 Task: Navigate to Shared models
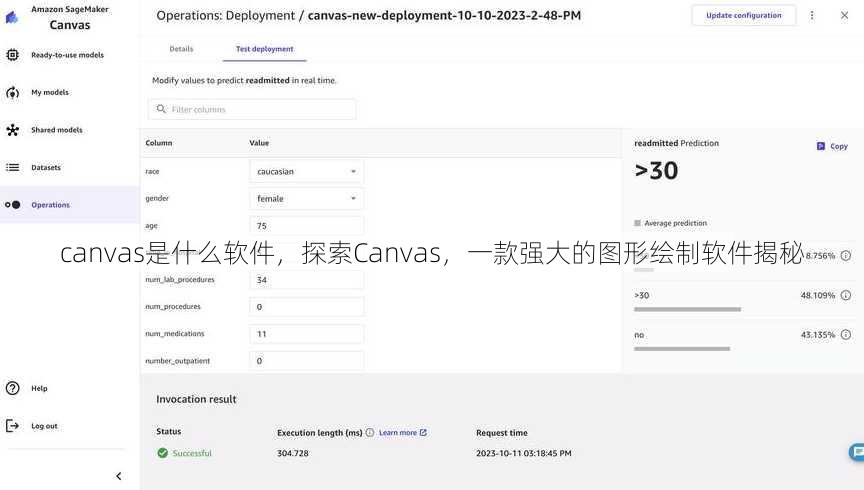point(57,130)
